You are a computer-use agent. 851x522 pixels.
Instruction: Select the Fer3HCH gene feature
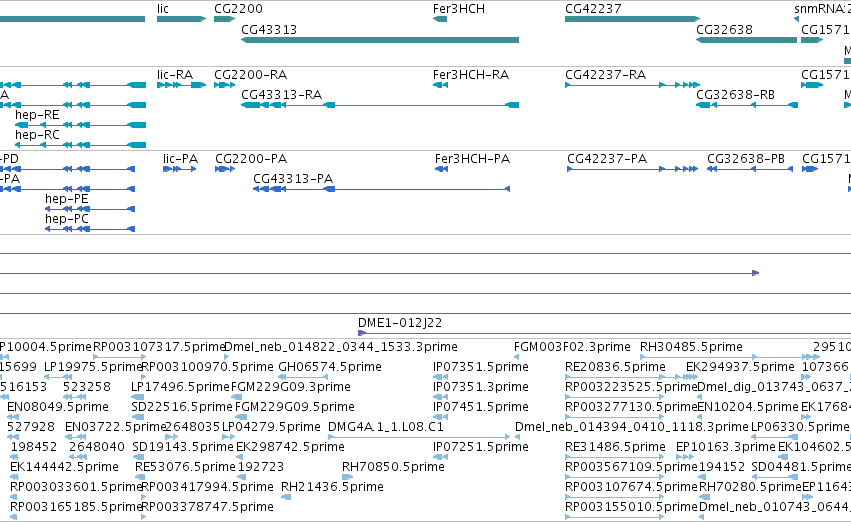(x=440, y=19)
